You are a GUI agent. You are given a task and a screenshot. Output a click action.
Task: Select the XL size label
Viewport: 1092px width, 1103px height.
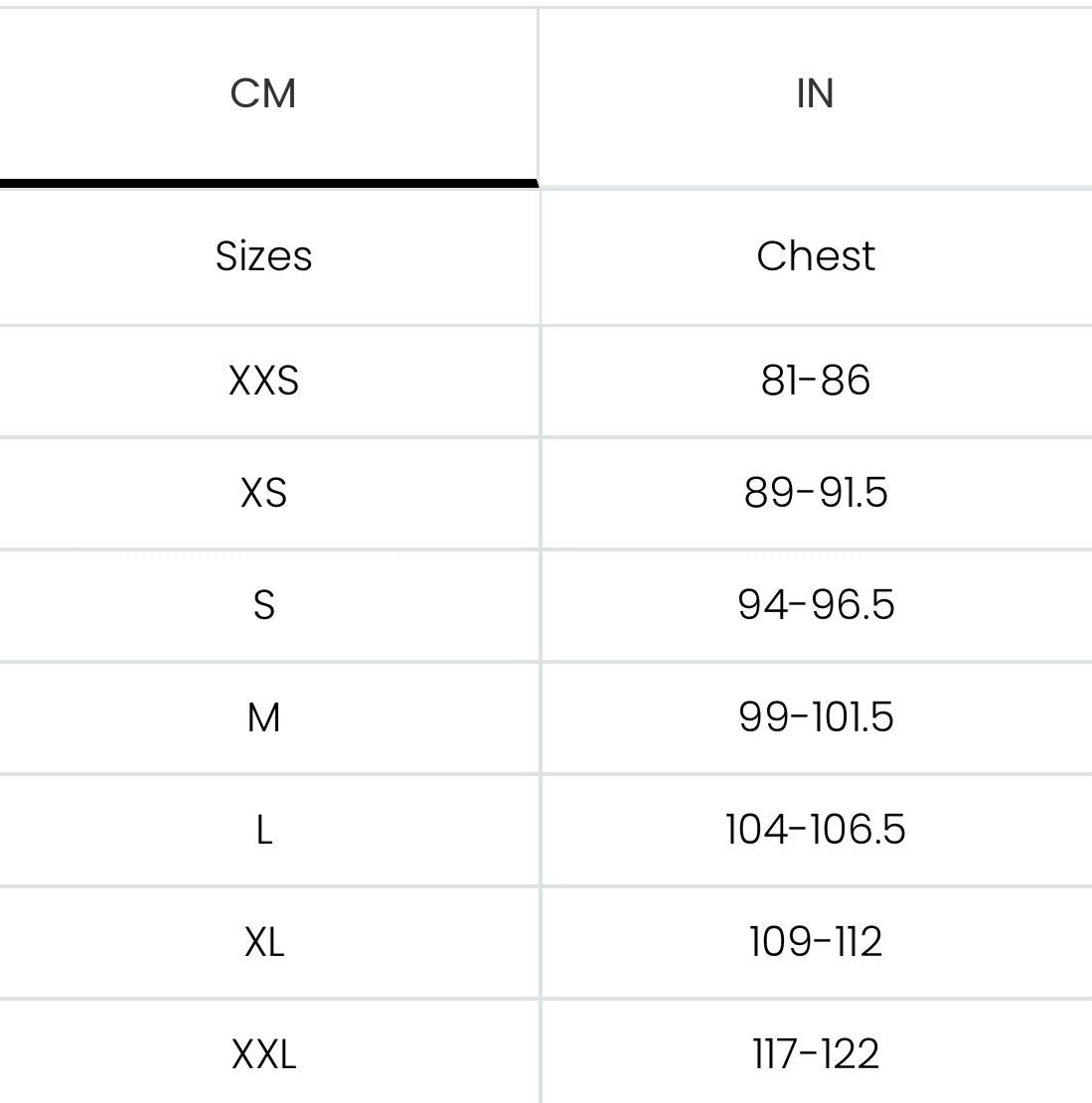[x=263, y=942]
